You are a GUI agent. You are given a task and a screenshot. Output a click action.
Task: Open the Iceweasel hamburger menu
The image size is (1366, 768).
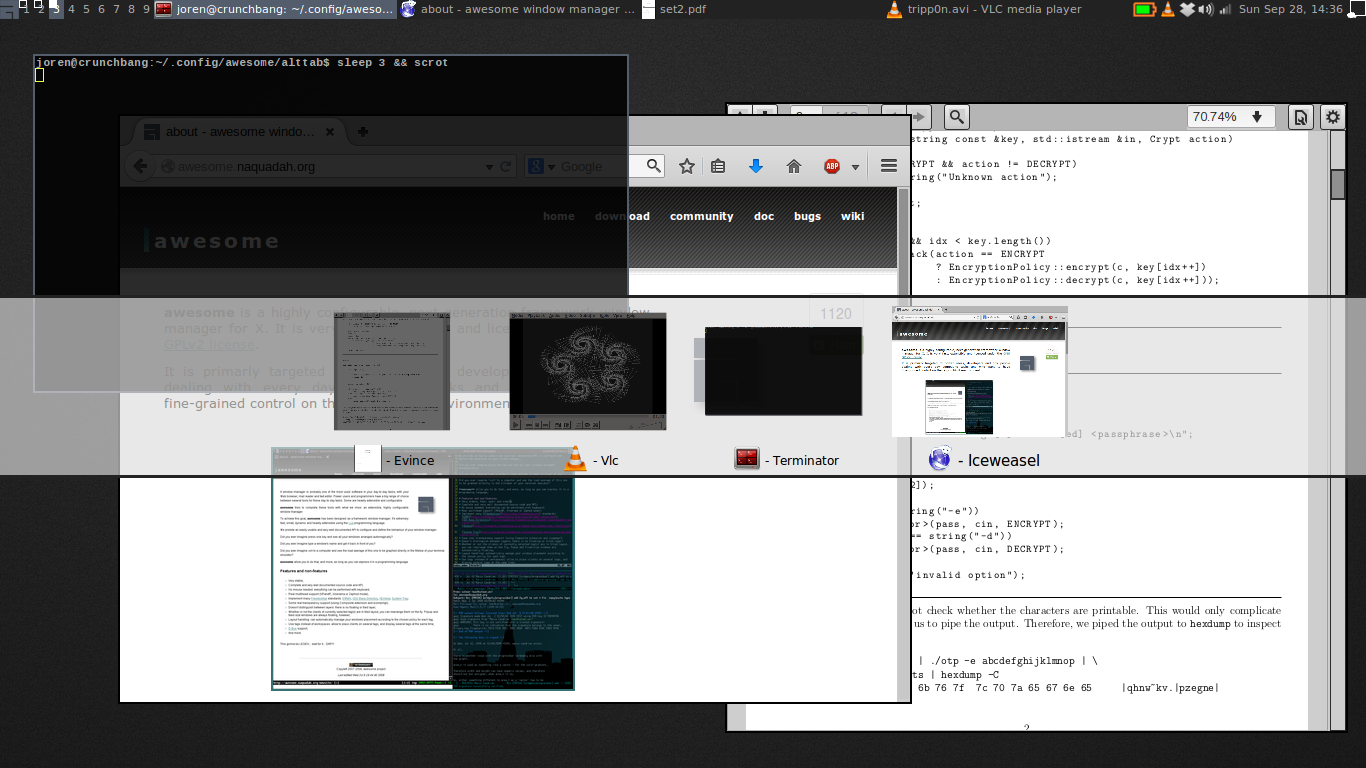click(x=888, y=166)
